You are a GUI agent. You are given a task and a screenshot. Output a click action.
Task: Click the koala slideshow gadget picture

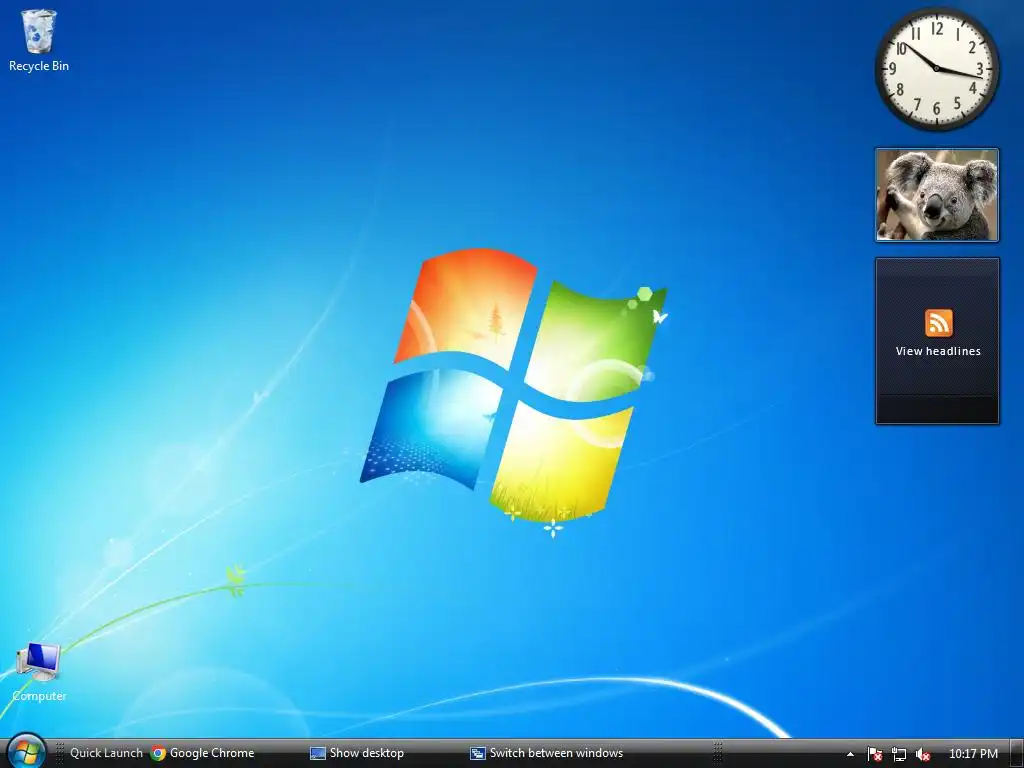coord(937,195)
